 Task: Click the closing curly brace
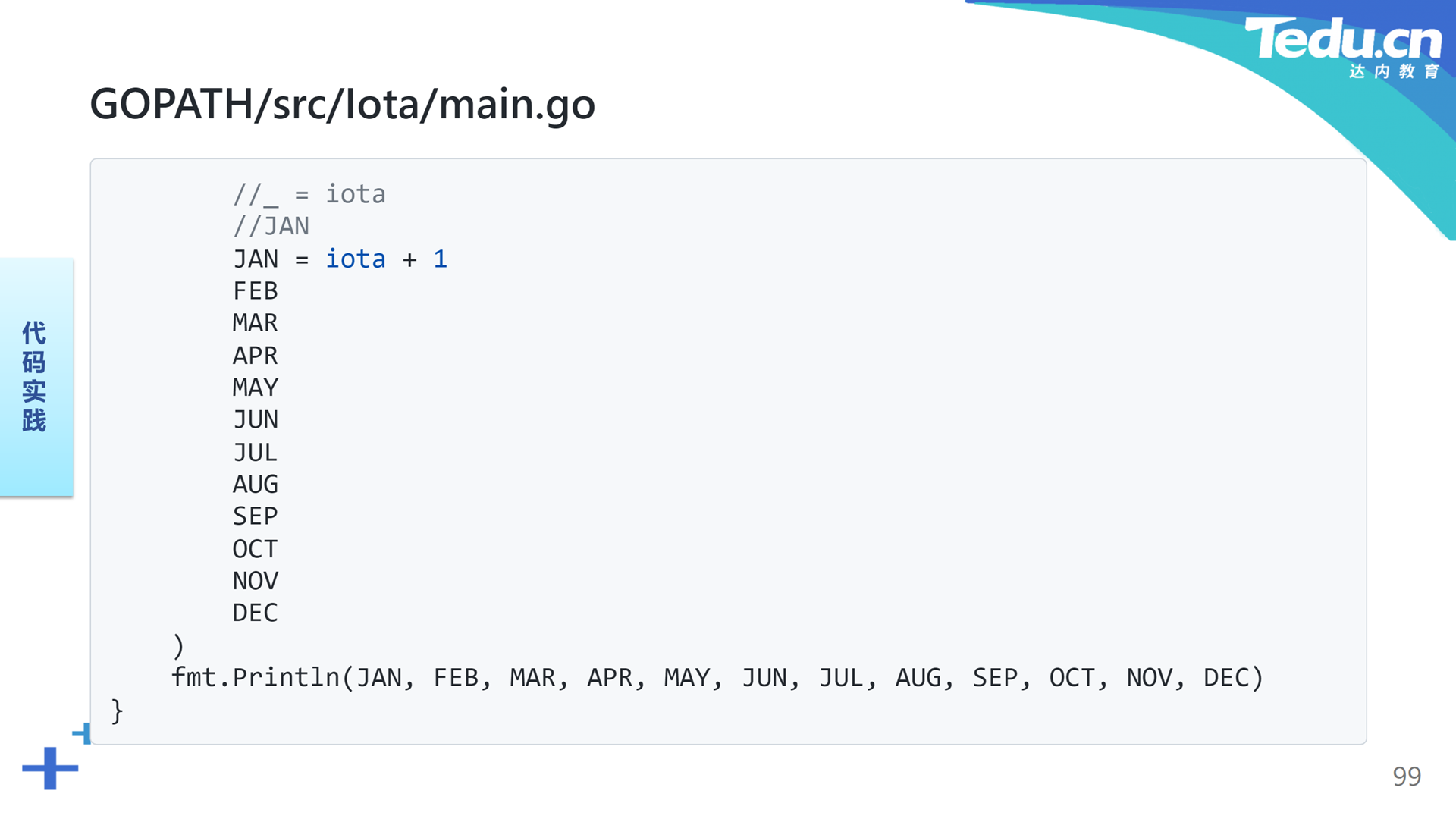[117, 711]
